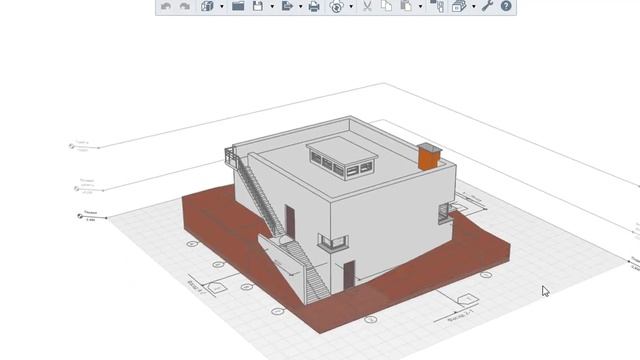
Task: Select the section marker on the left grid
Action: pos(216,288)
